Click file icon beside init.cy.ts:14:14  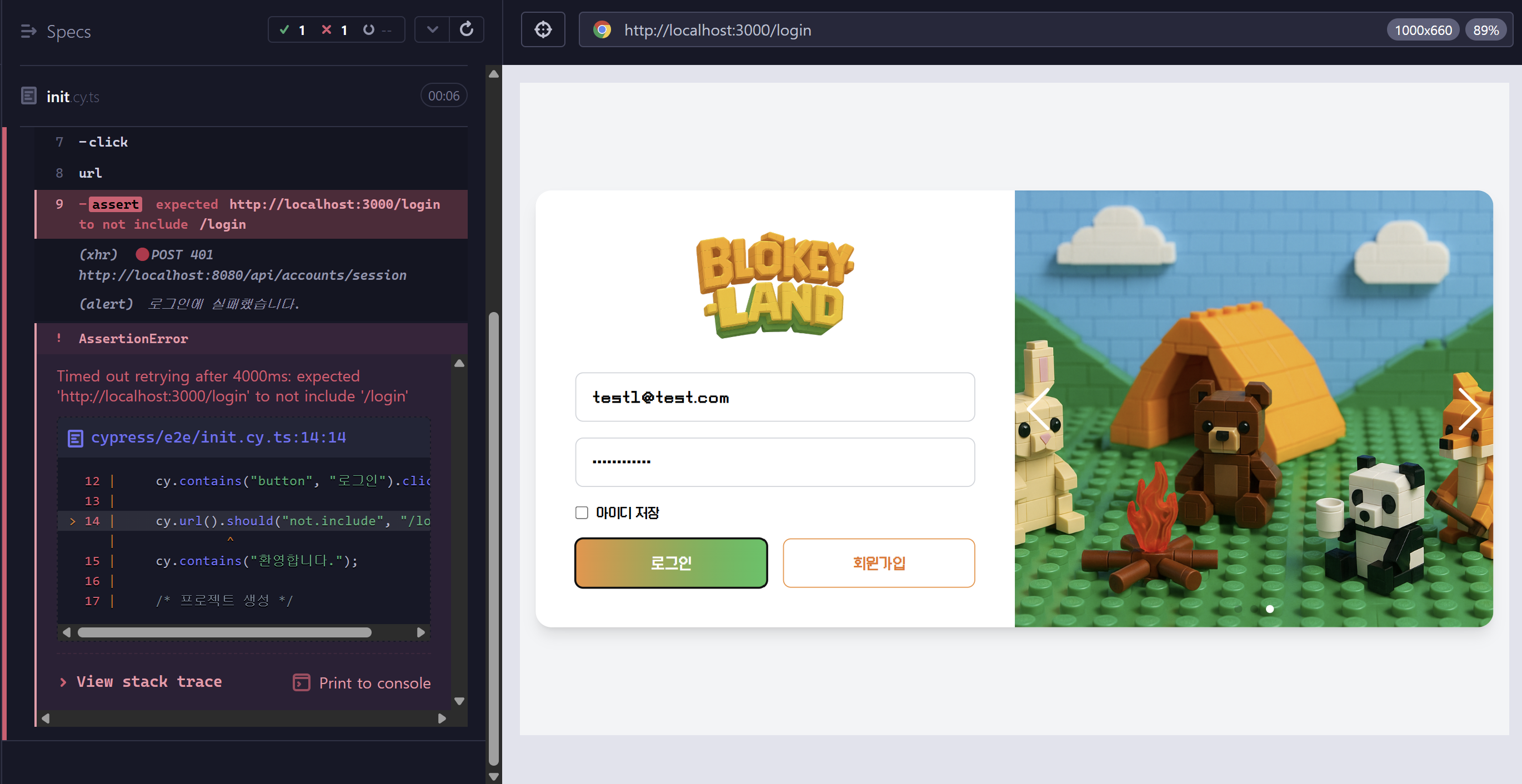click(x=76, y=438)
